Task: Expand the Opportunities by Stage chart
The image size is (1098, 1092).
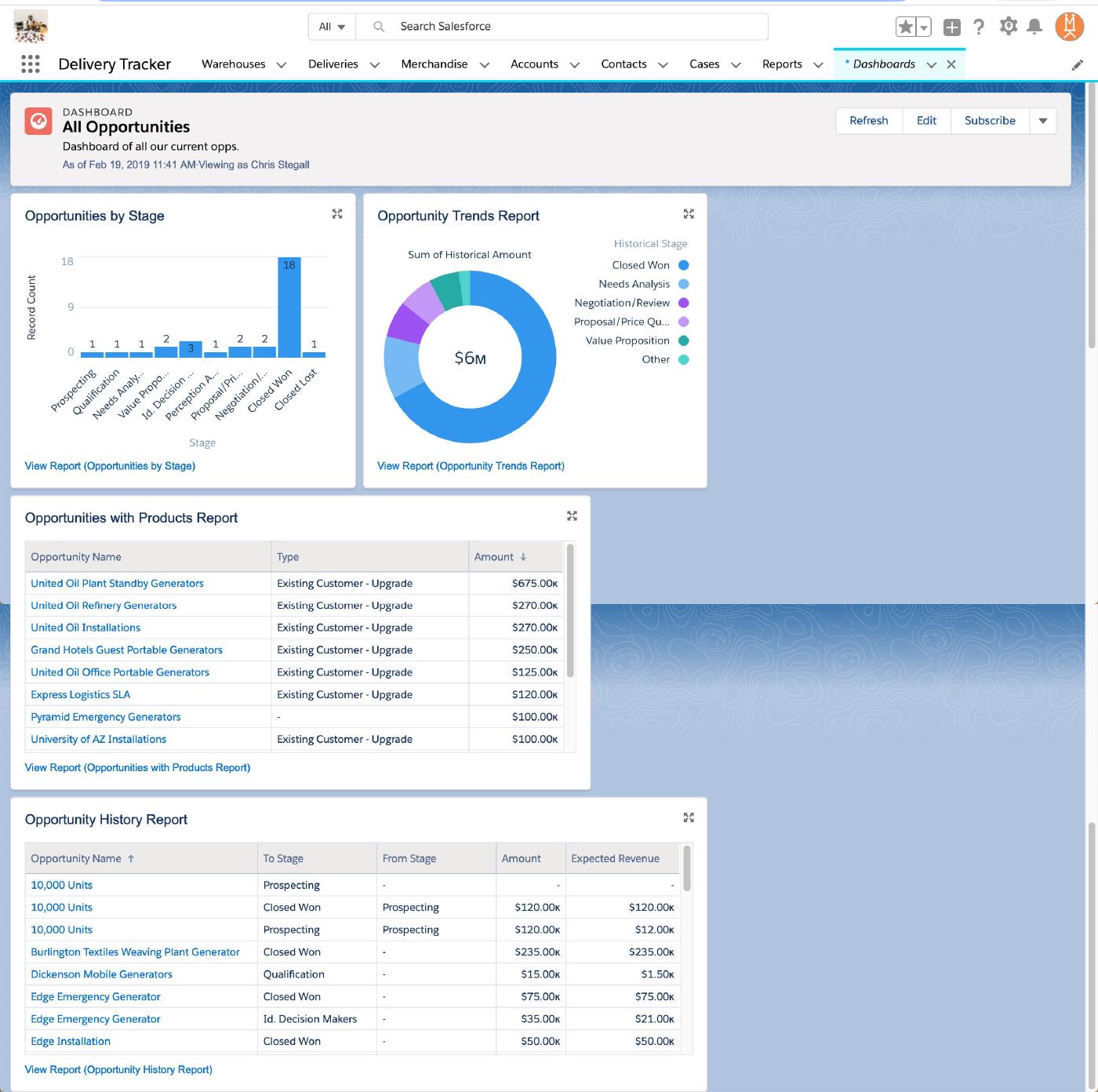Action: click(337, 214)
